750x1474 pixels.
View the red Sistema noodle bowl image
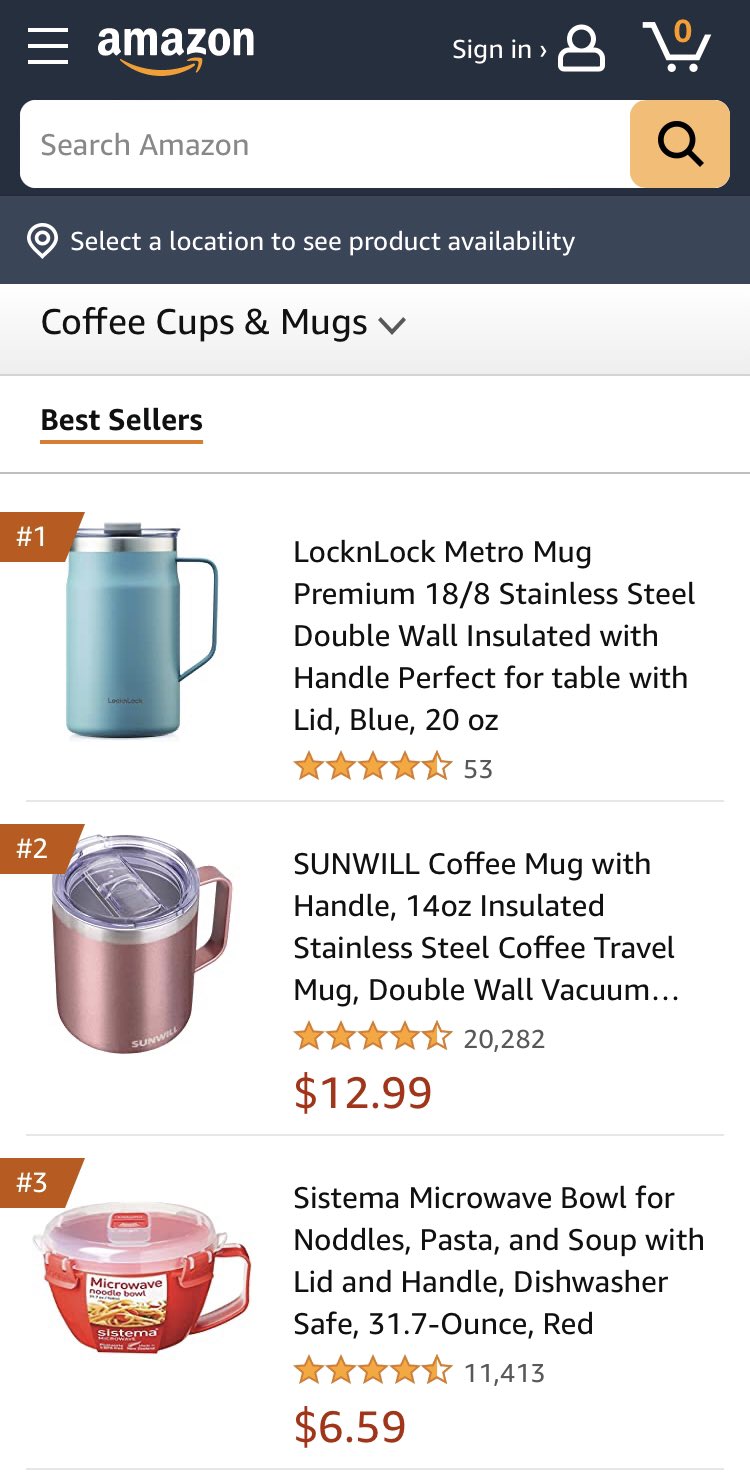click(141, 1277)
